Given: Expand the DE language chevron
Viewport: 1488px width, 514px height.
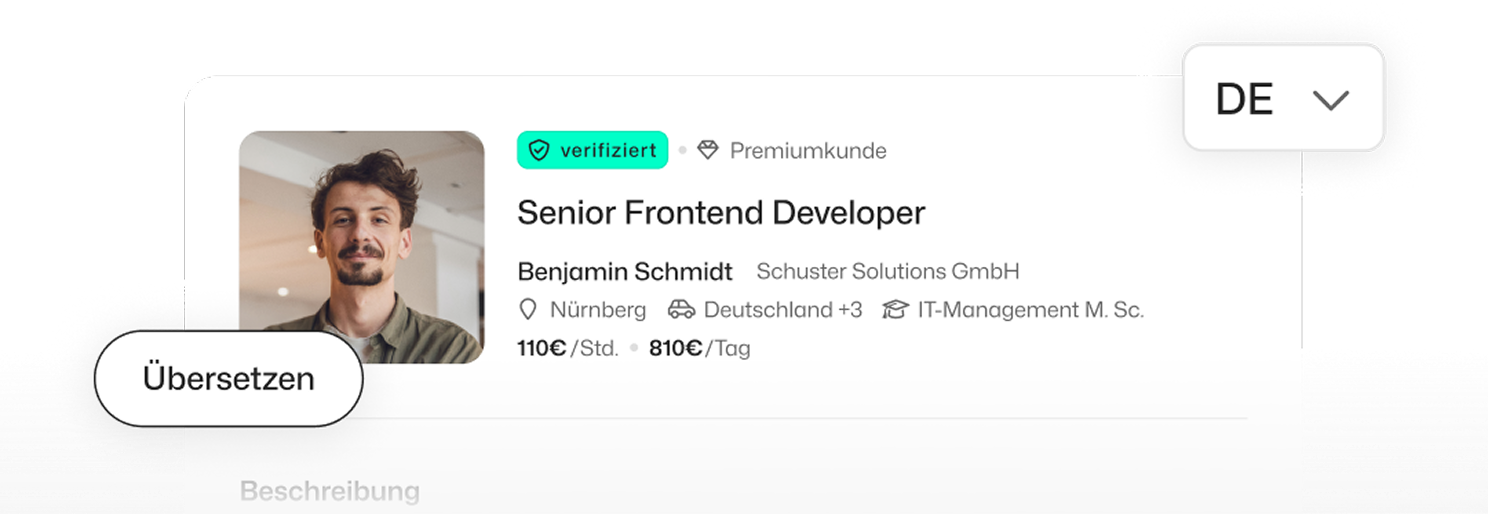Looking at the screenshot, I should (1330, 100).
